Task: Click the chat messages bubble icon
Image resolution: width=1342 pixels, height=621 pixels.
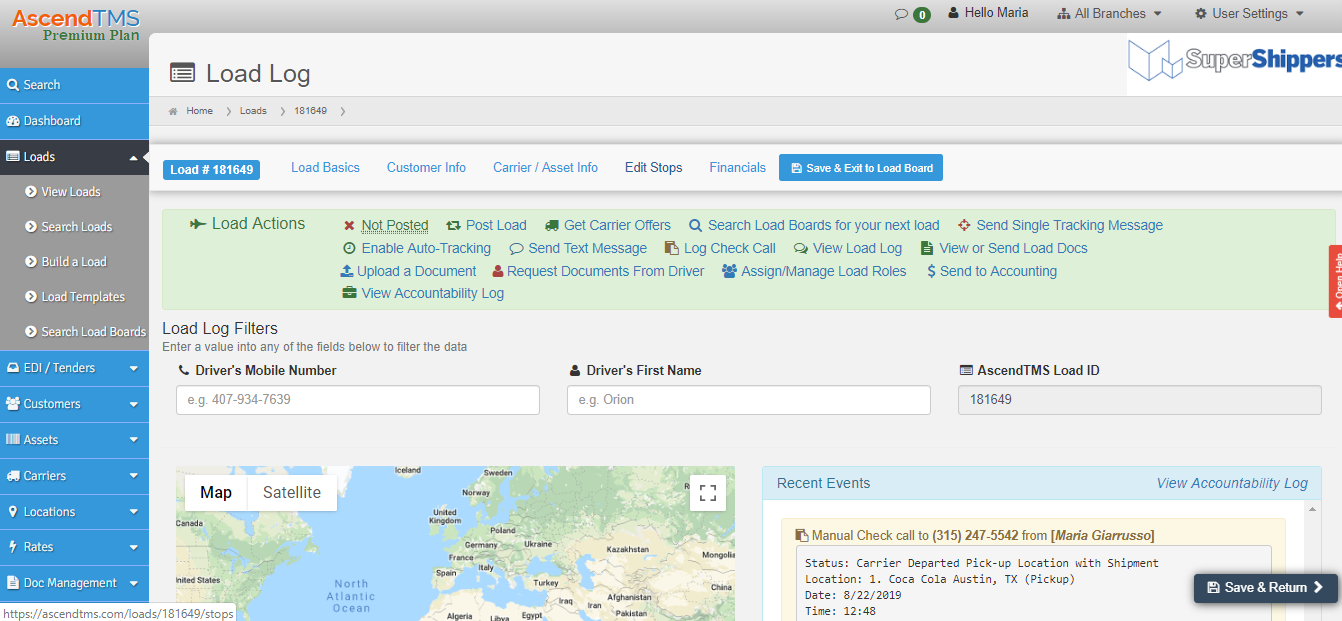Action: pos(901,14)
